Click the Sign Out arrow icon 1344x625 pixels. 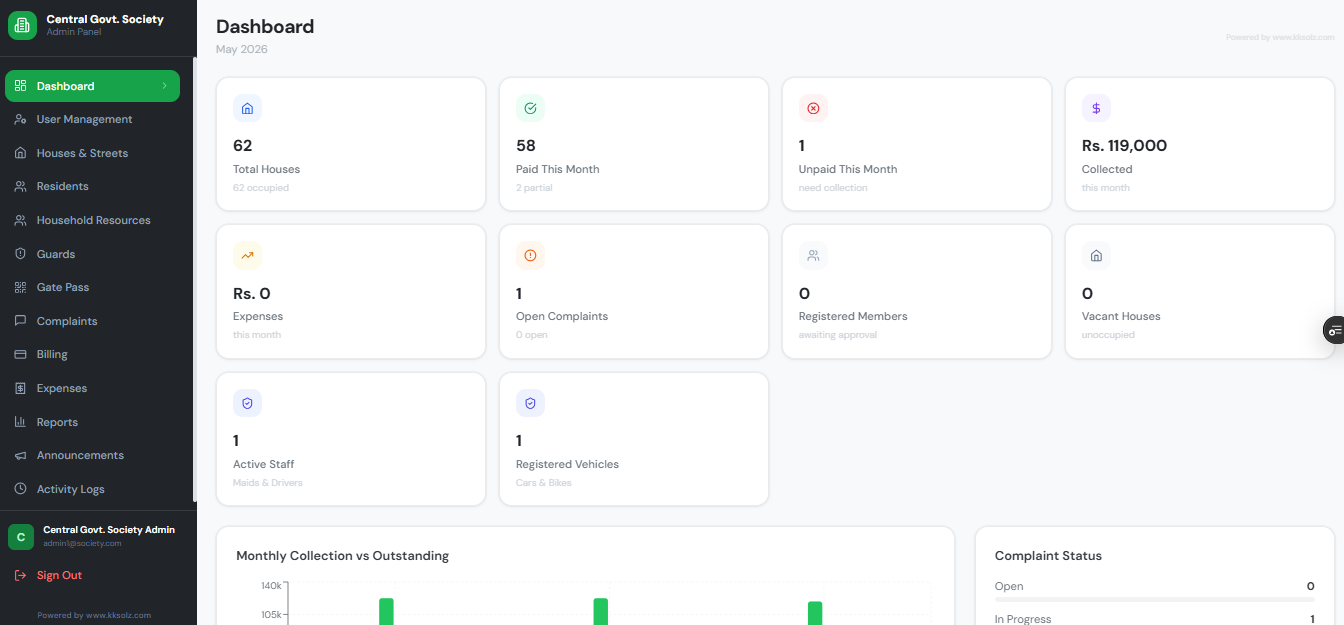tap(20, 575)
